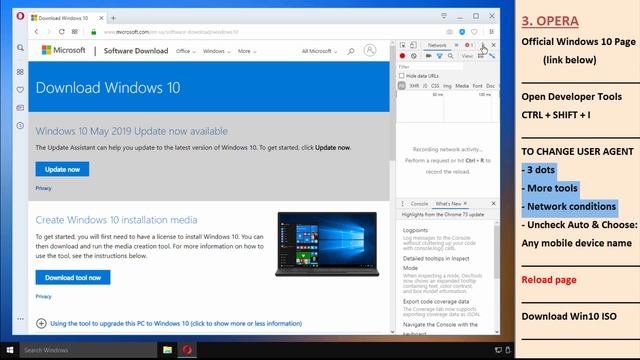640x360 pixels.
Task: Open the blue ad blocker shield
Action: point(462,32)
